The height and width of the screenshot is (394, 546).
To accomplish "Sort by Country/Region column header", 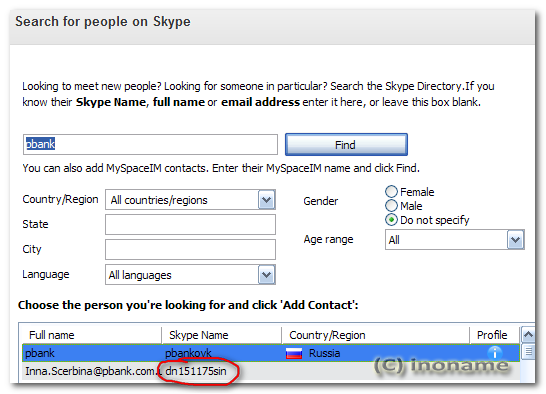I will 375,335.
